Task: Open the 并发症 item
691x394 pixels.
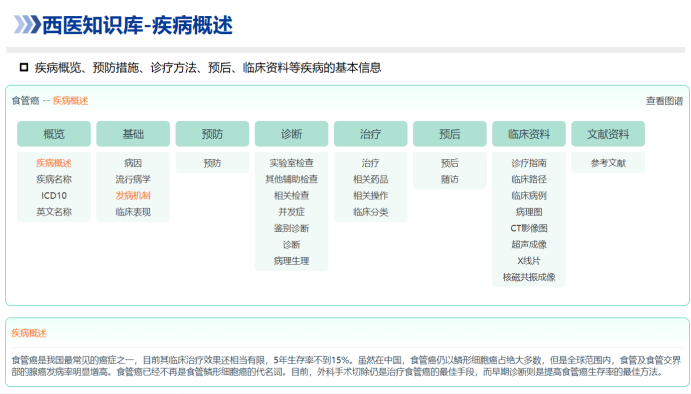Action: coord(291,212)
